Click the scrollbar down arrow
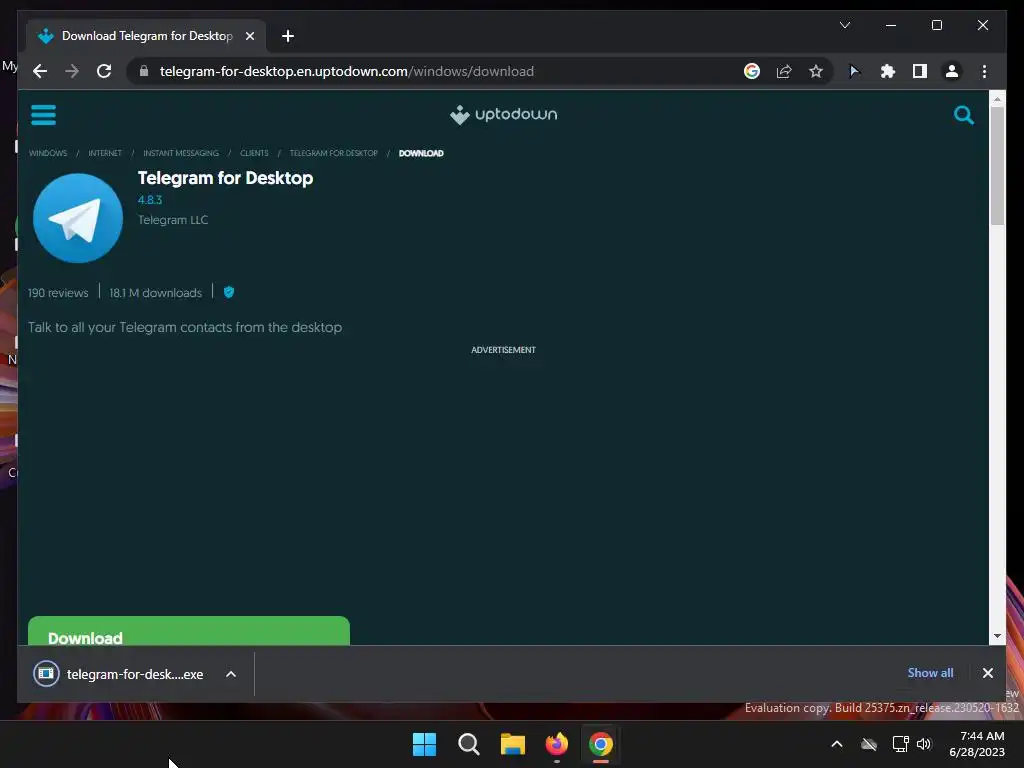Screen dimensions: 1024x768 click(x=997, y=636)
